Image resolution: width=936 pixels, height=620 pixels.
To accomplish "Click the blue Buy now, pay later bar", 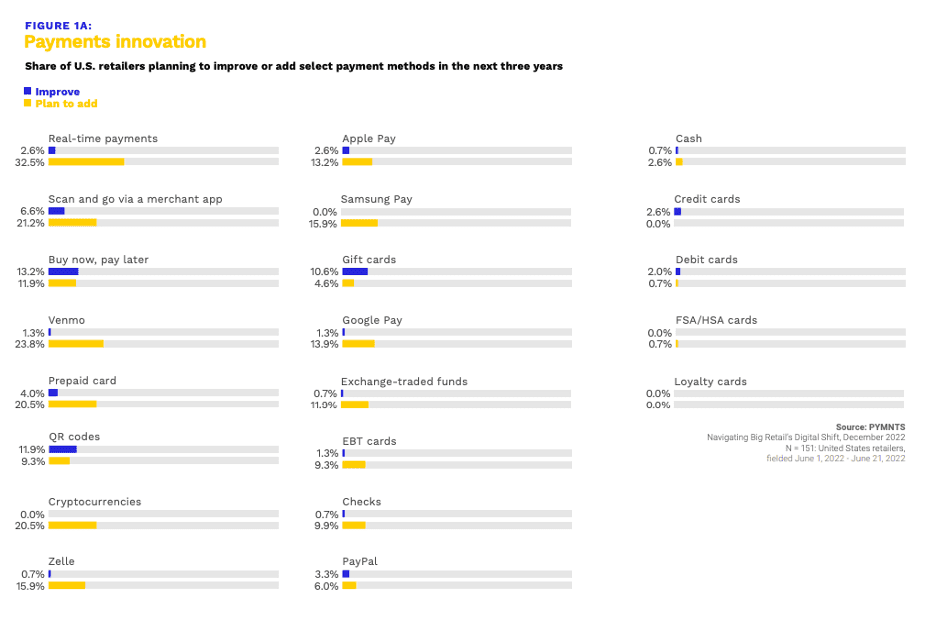I will pyautogui.click(x=63, y=271).
